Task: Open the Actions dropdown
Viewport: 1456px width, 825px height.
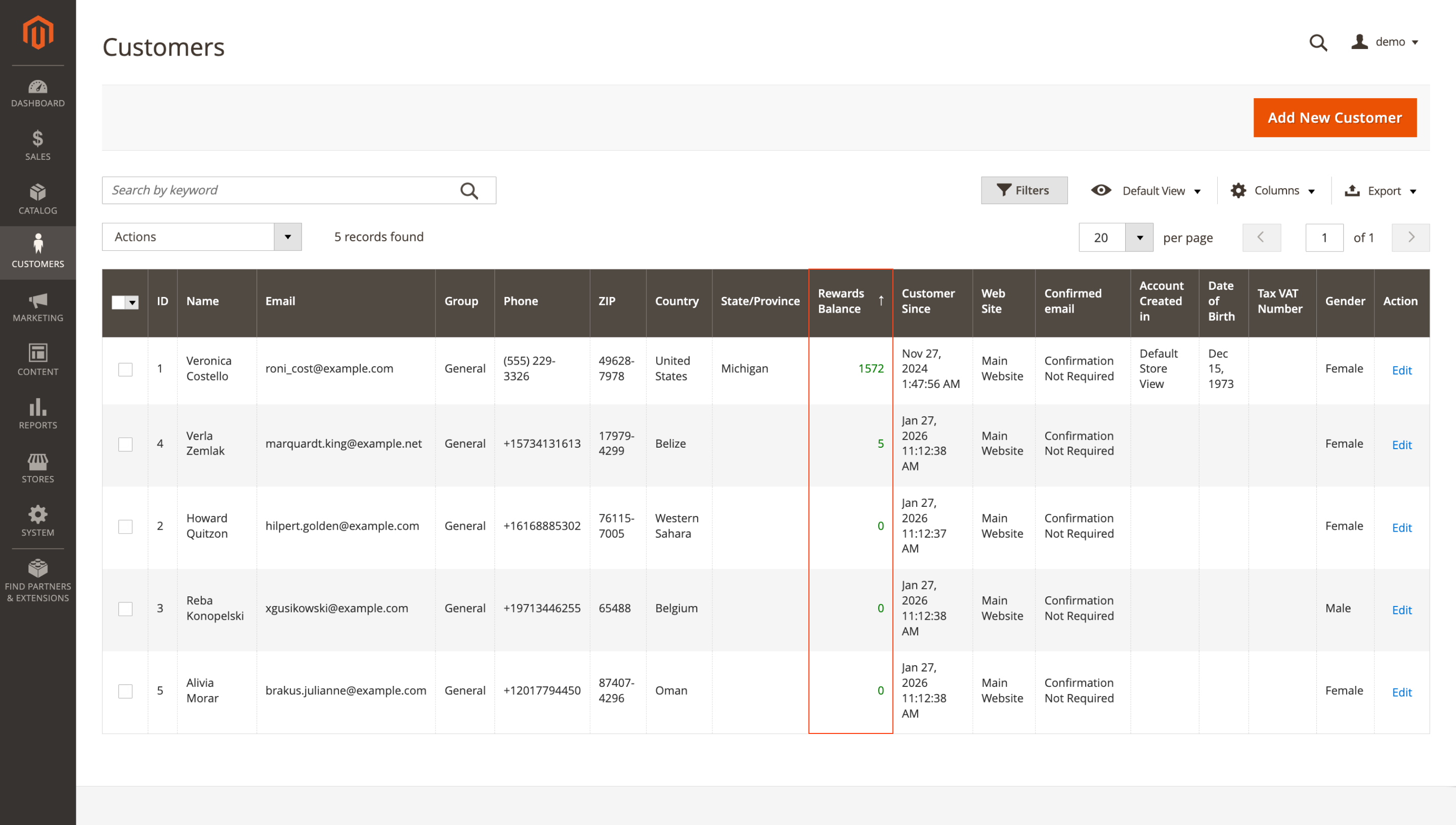Action: pyautogui.click(x=202, y=237)
